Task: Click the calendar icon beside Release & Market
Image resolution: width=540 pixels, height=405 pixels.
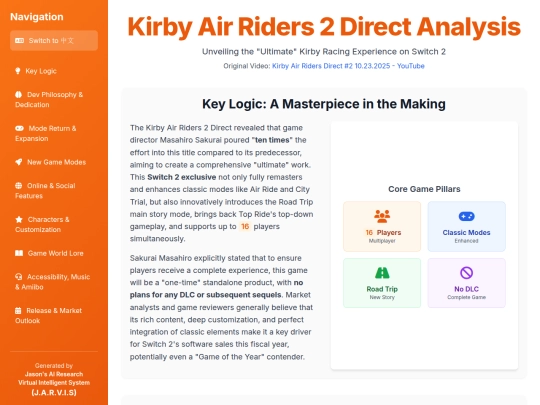Action: click(18, 311)
